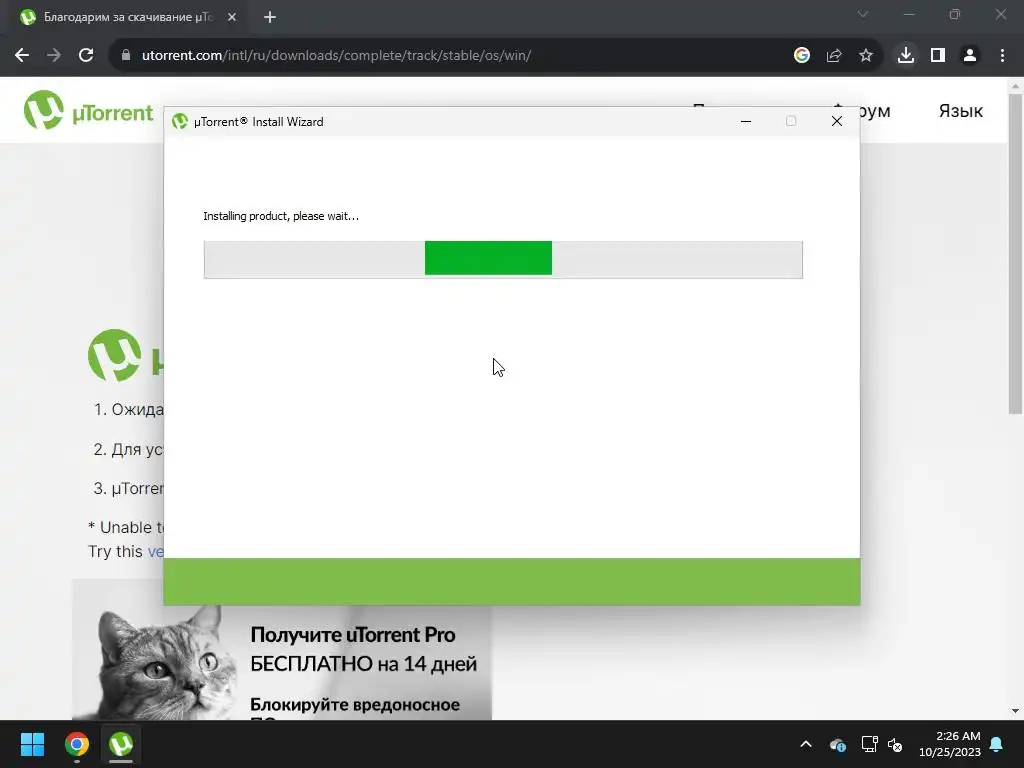Image resolution: width=1024 pixels, height=768 pixels.
Task: Minimize the µTorrent Install Wizard
Action: [x=746, y=121]
